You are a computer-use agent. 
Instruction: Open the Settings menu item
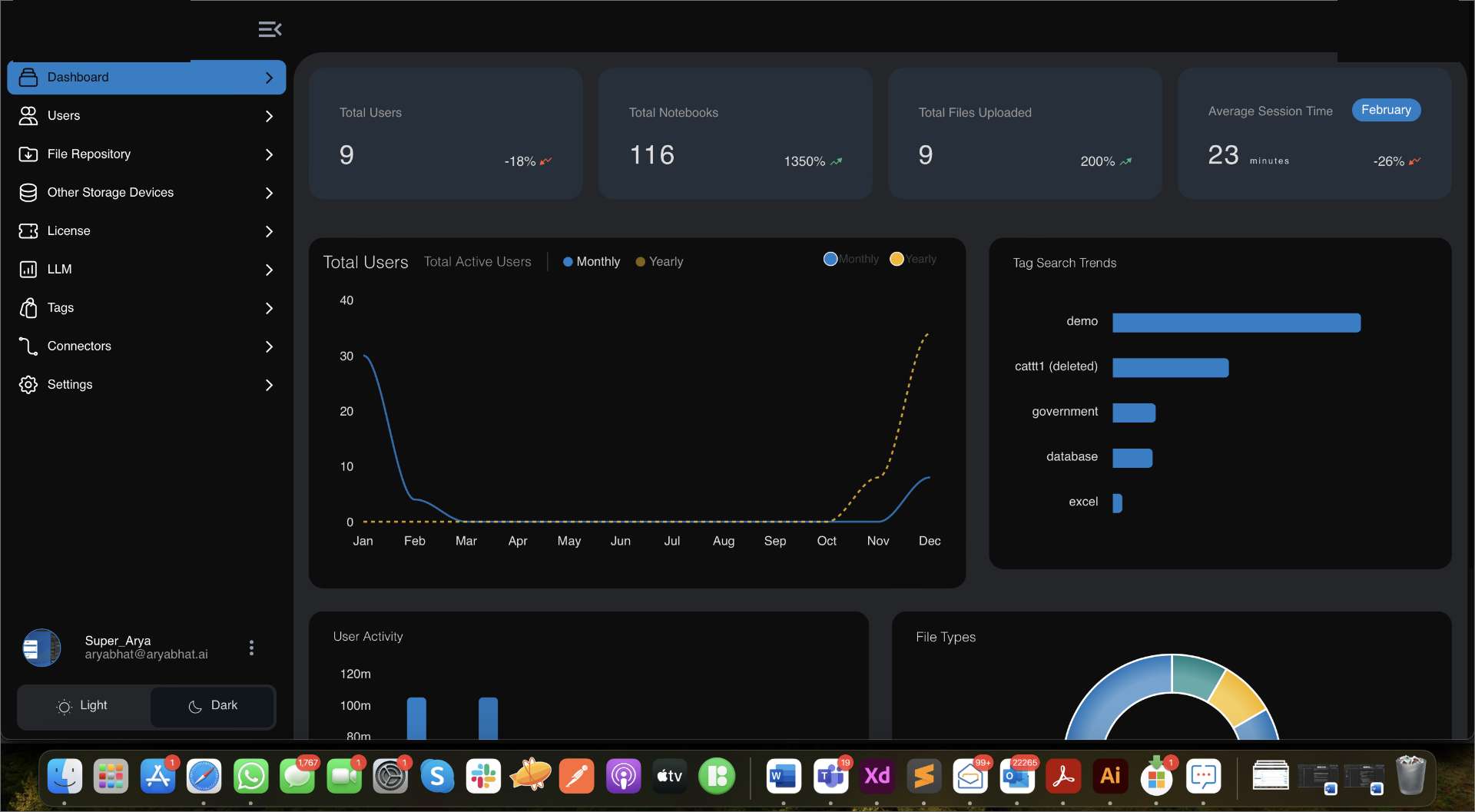point(147,384)
